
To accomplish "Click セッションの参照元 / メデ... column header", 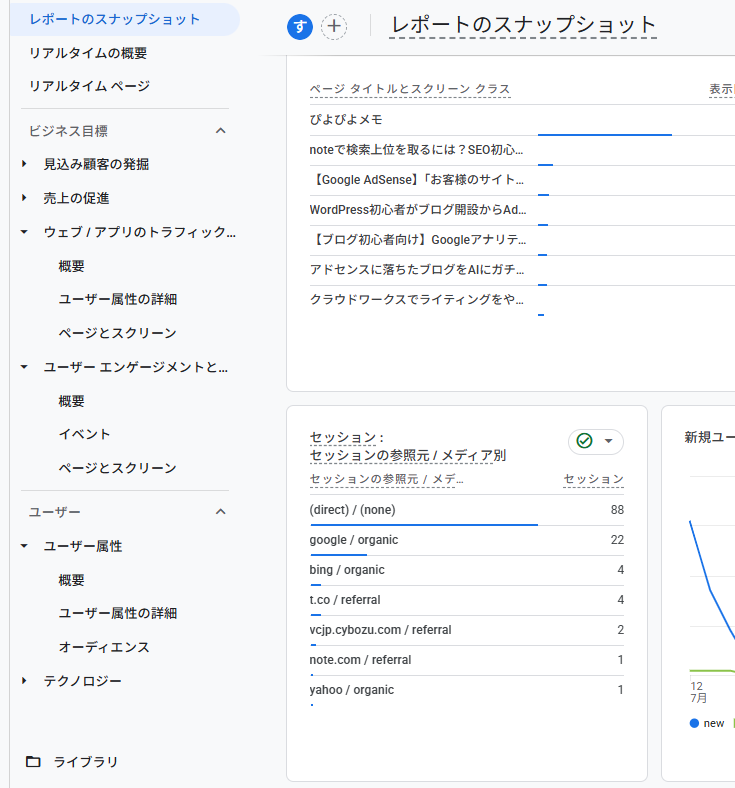I will coord(387,479).
